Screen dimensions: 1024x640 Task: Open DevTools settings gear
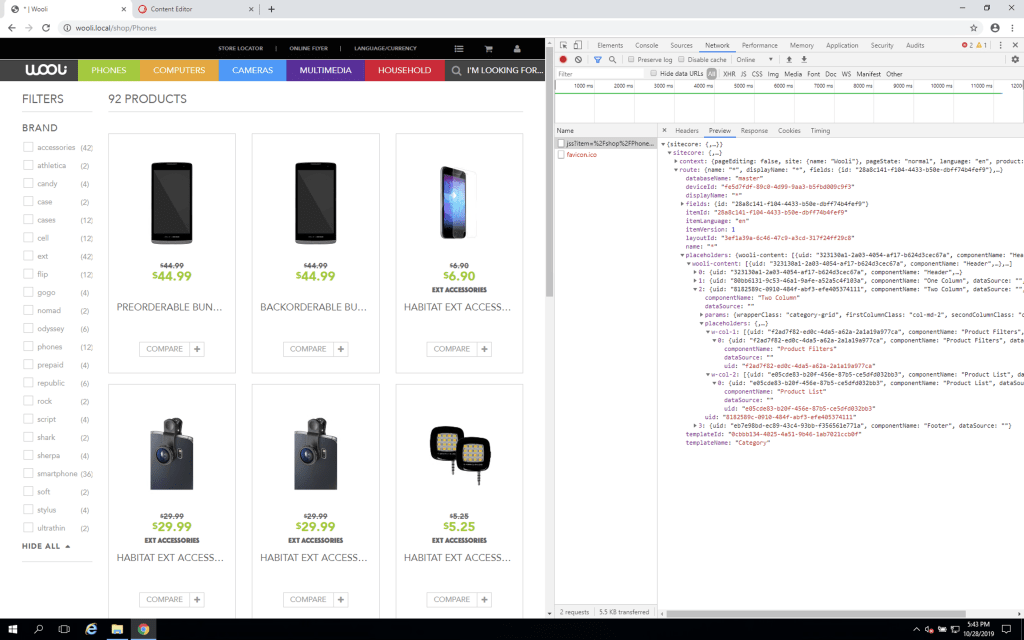pos(1015,59)
